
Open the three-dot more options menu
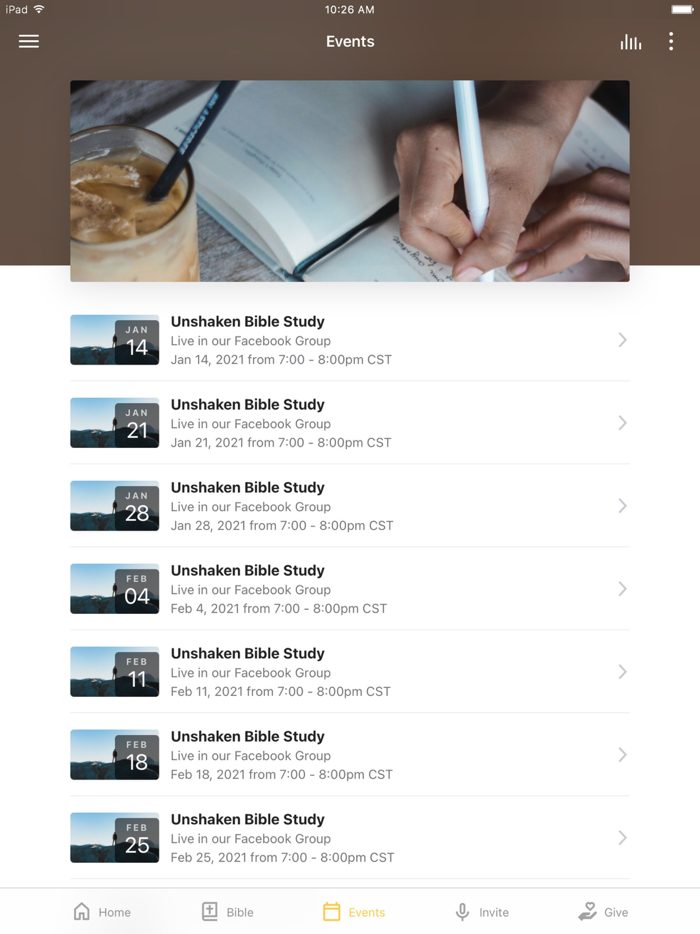tap(671, 41)
